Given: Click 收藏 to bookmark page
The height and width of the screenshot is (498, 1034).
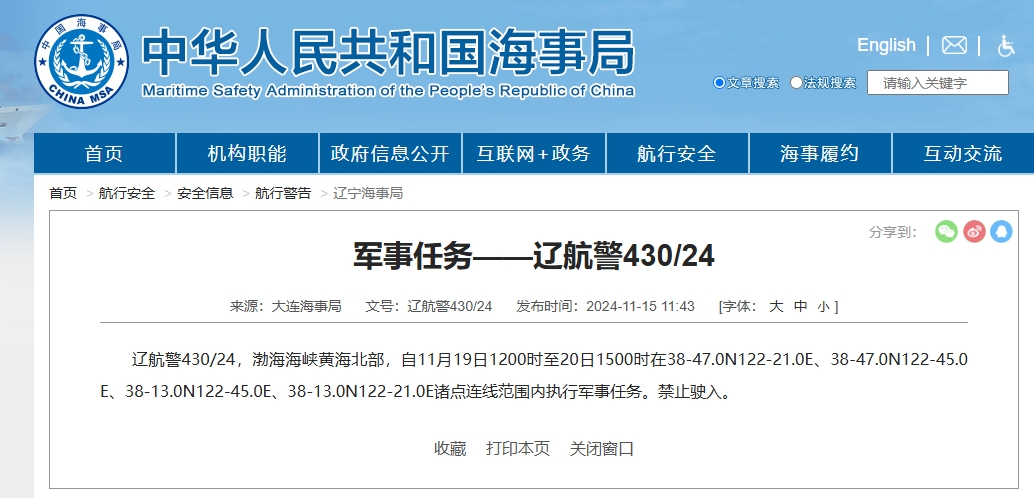Looking at the screenshot, I should 450,449.
